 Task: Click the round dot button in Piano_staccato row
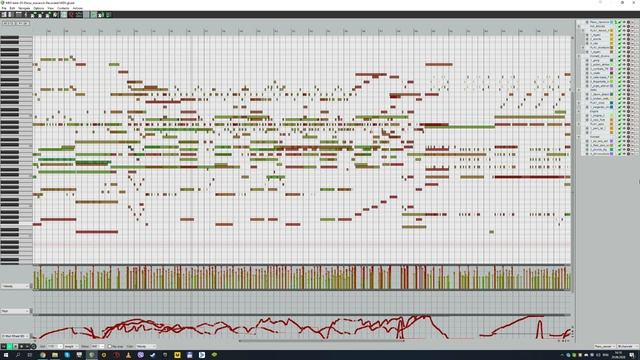click(x=628, y=22)
